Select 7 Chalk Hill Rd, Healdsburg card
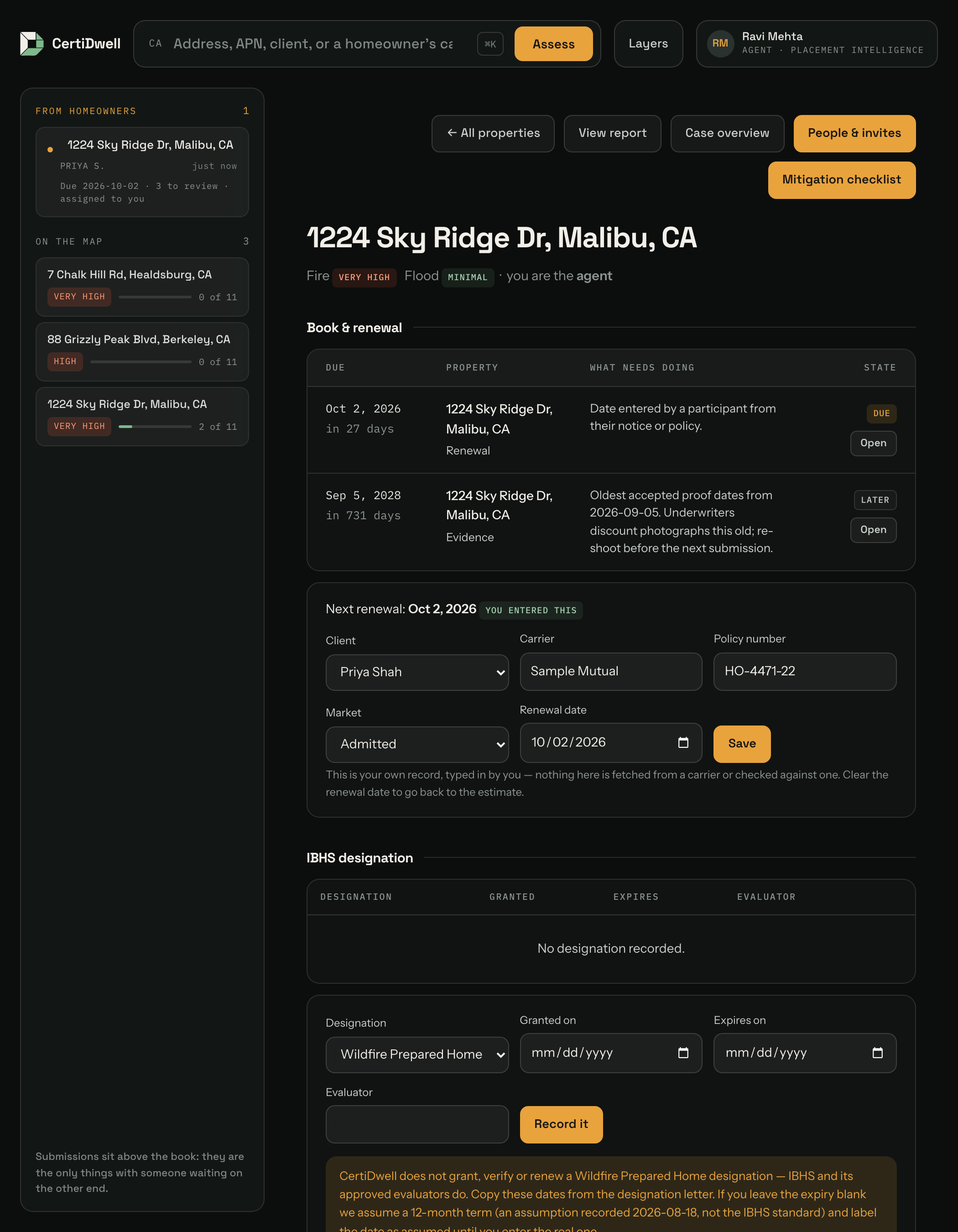958x1232 pixels. tap(142, 287)
